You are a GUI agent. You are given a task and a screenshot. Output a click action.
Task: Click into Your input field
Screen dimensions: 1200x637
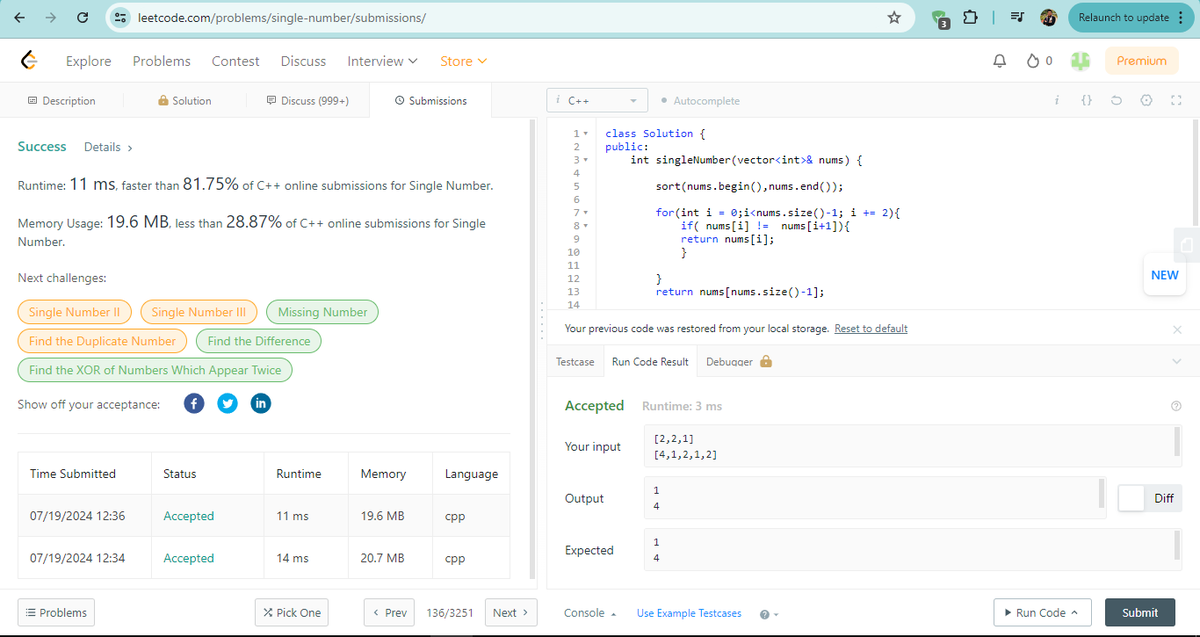[x=913, y=446]
